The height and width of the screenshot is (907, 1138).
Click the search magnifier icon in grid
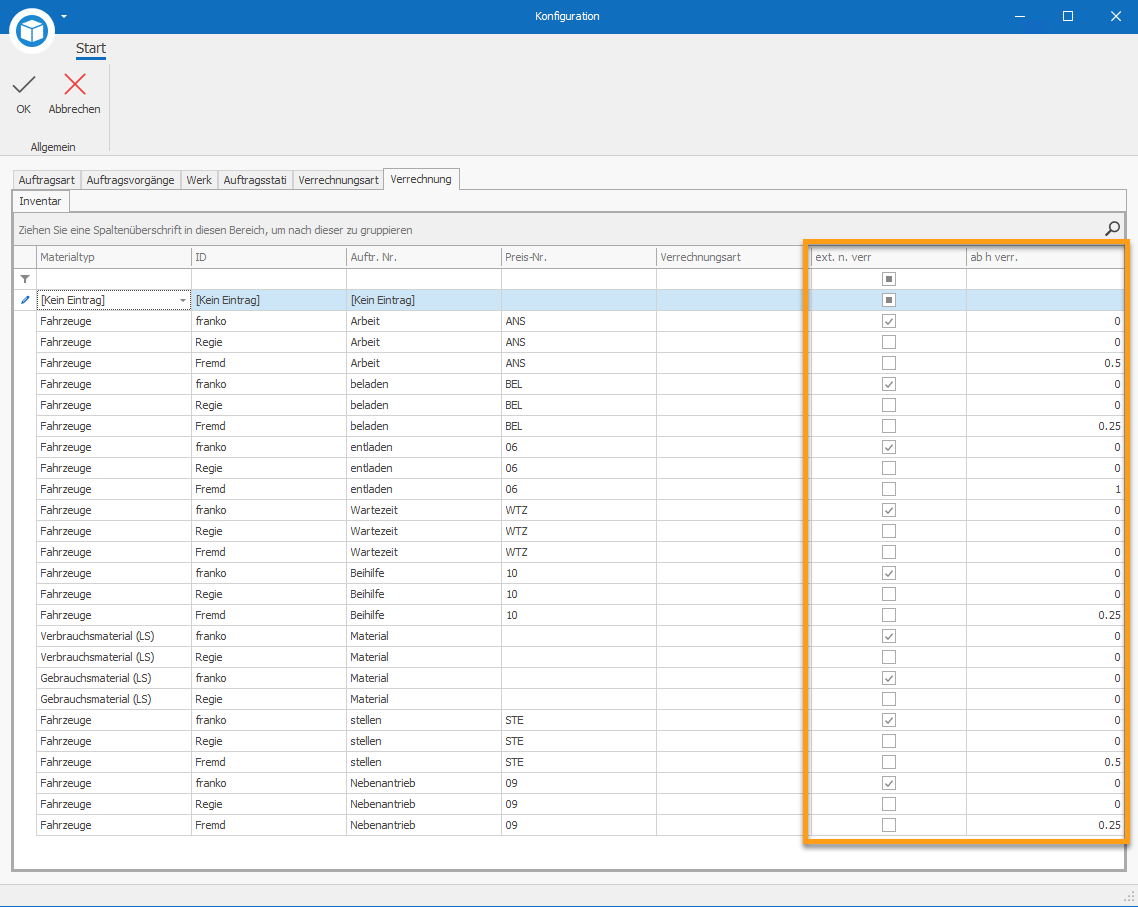pyautogui.click(x=1112, y=229)
